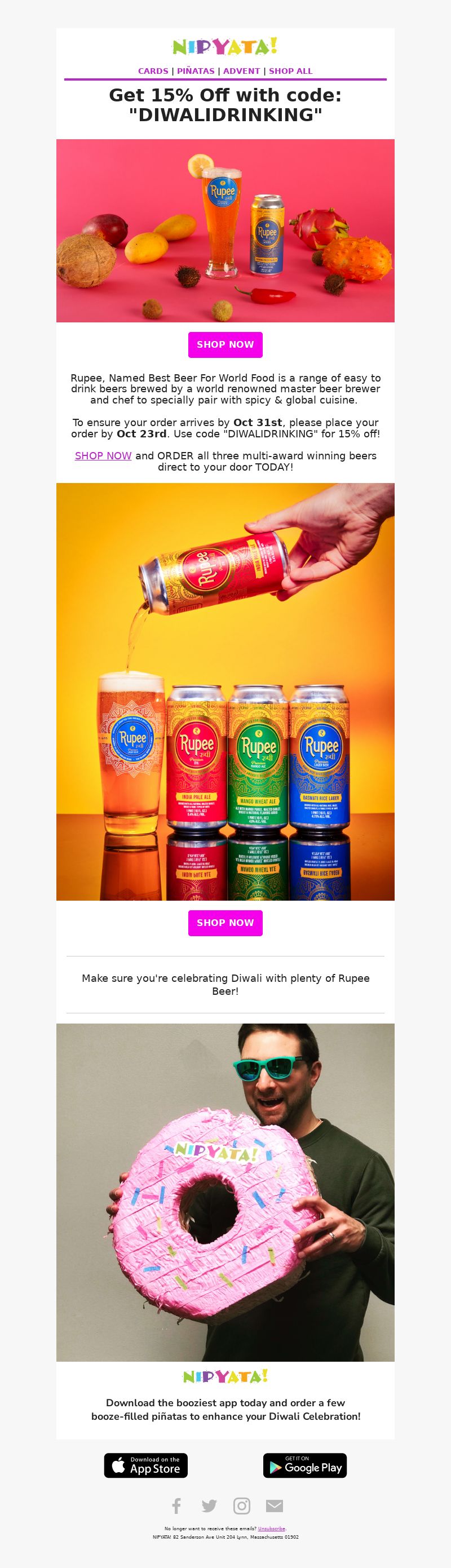Image resolution: width=451 pixels, height=1568 pixels.
Task: Click SHOP NOW button below cans image
Action: (225, 923)
